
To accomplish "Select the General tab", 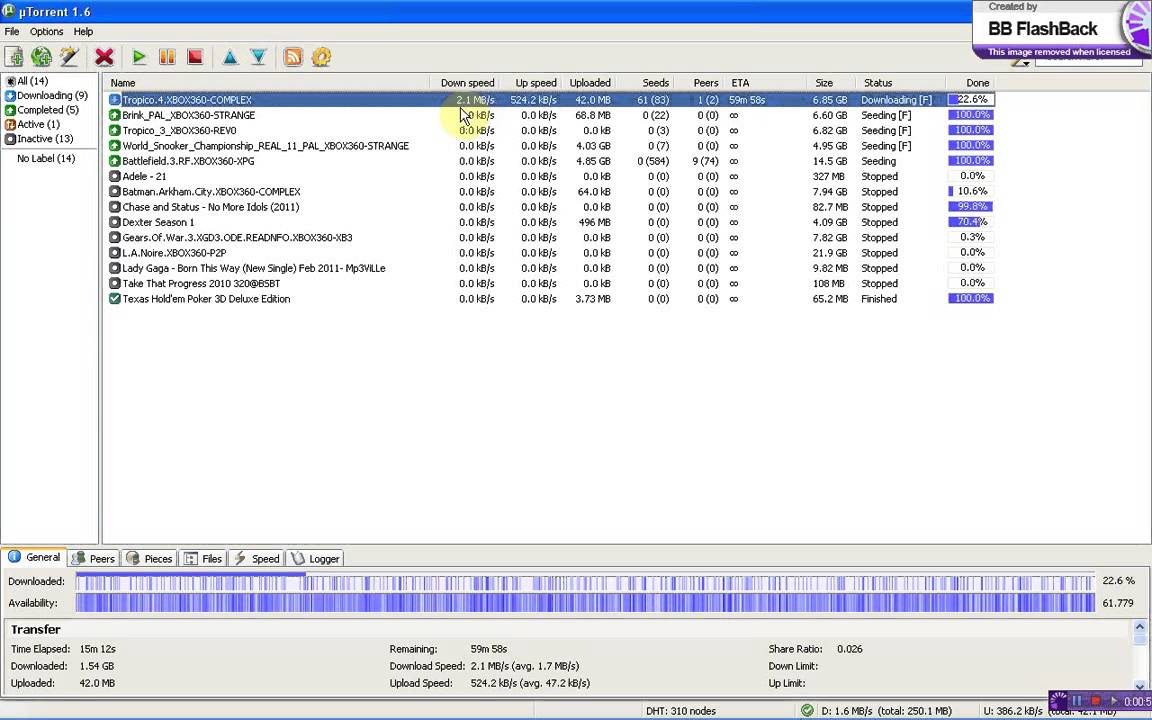I will (x=34, y=557).
